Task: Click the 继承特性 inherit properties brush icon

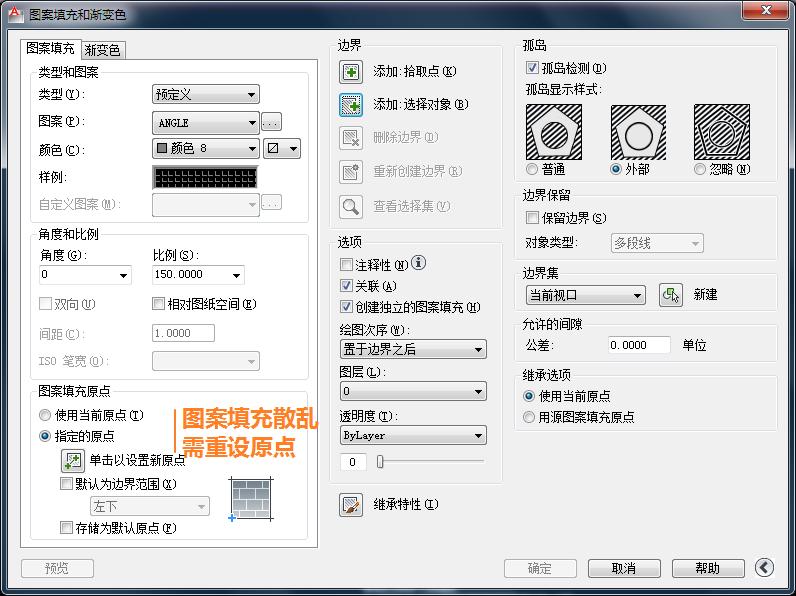Action: pyautogui.click(x=350, y=505)
